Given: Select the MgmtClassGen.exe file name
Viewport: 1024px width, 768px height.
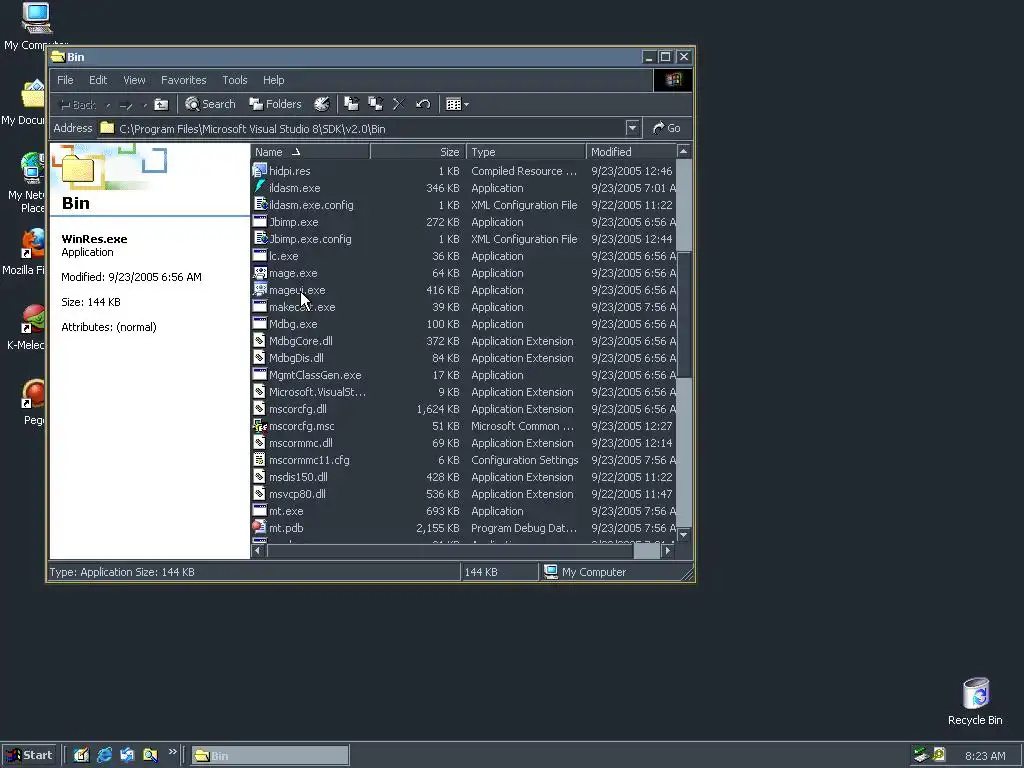Looking at the screenshot, I should (315, 375).
